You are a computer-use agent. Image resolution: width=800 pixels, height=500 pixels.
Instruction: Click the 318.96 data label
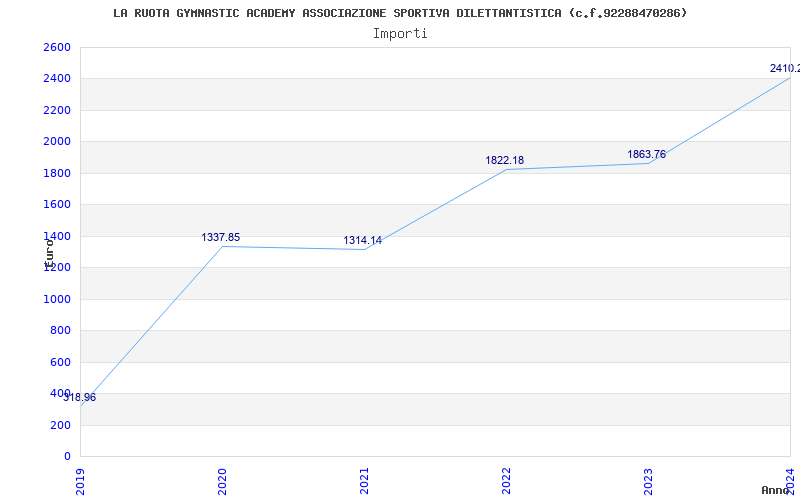tap(80, 397)
